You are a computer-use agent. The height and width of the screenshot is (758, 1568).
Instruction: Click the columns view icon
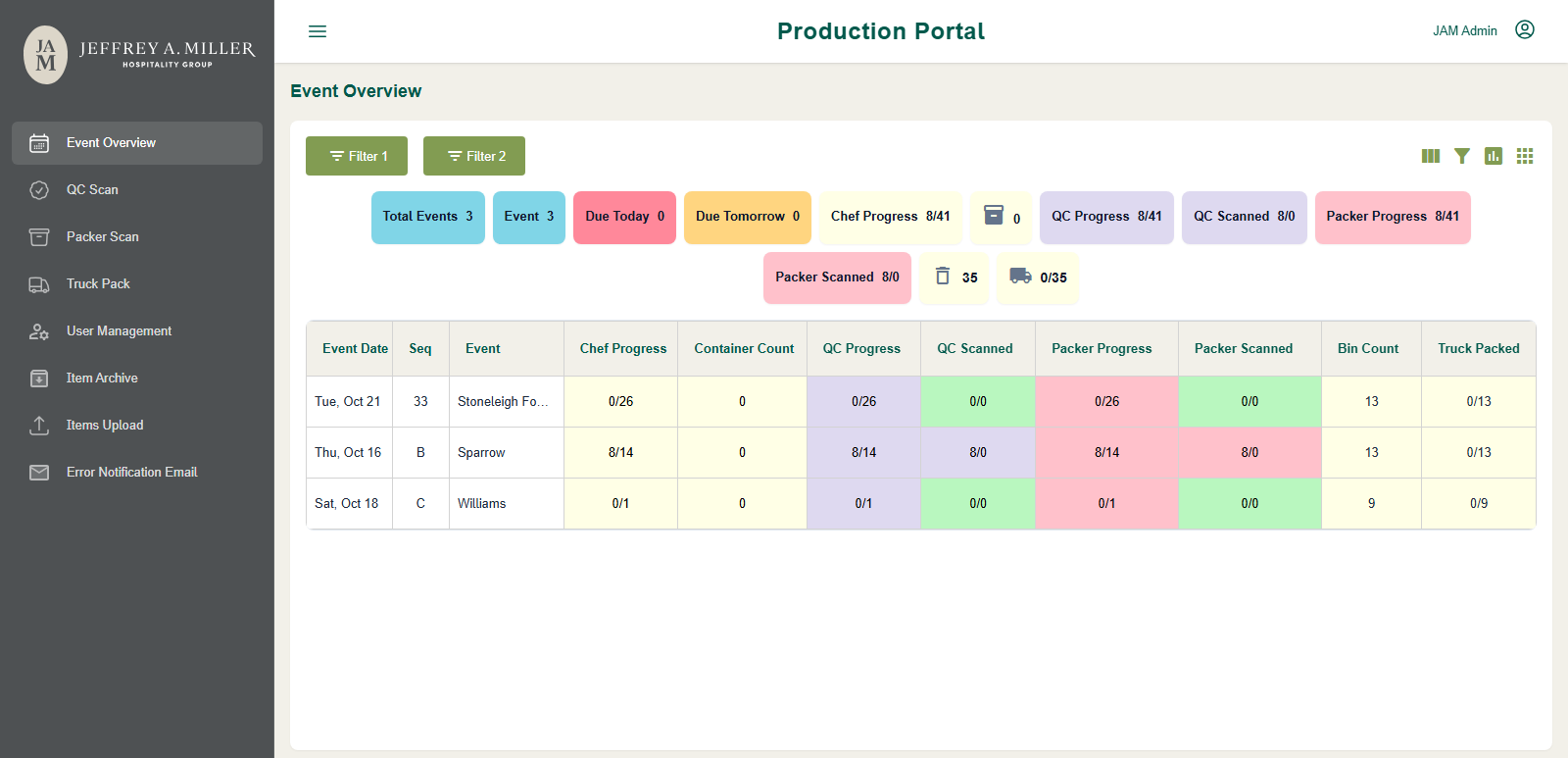pos(1431,156)
